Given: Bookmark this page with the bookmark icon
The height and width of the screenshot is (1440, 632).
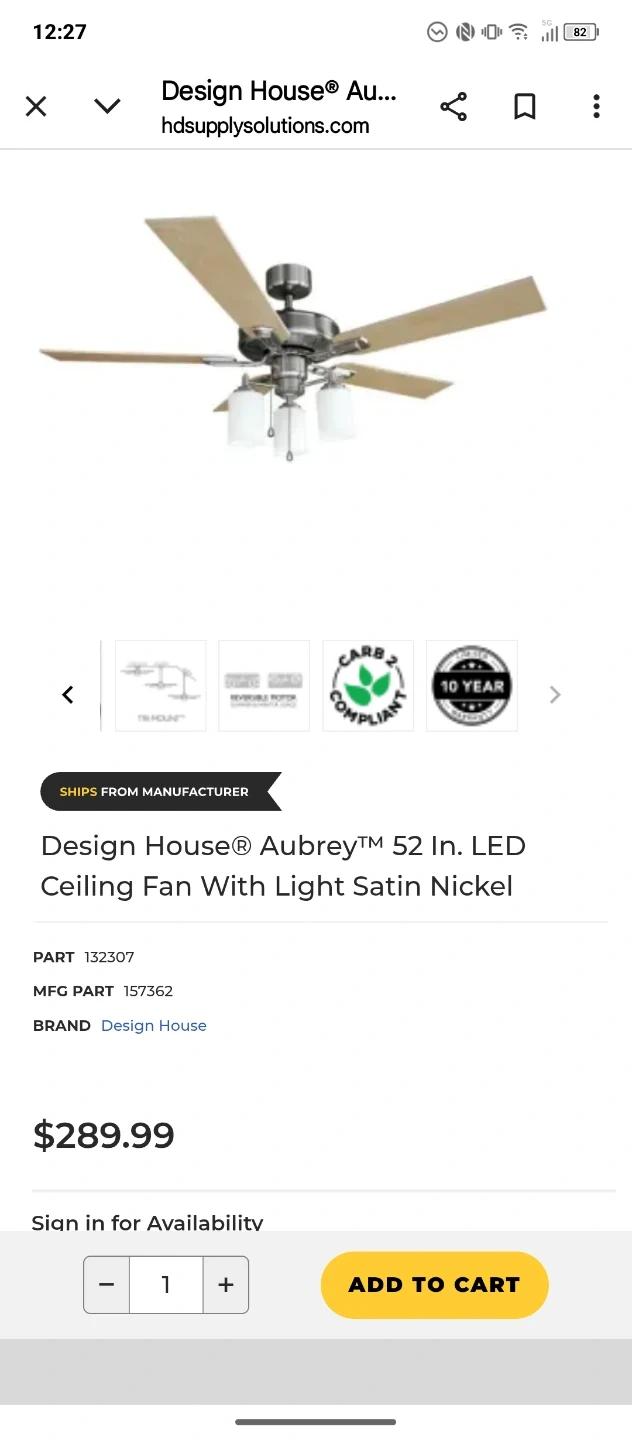Looking at the screenshot, I should coord(525,106).
